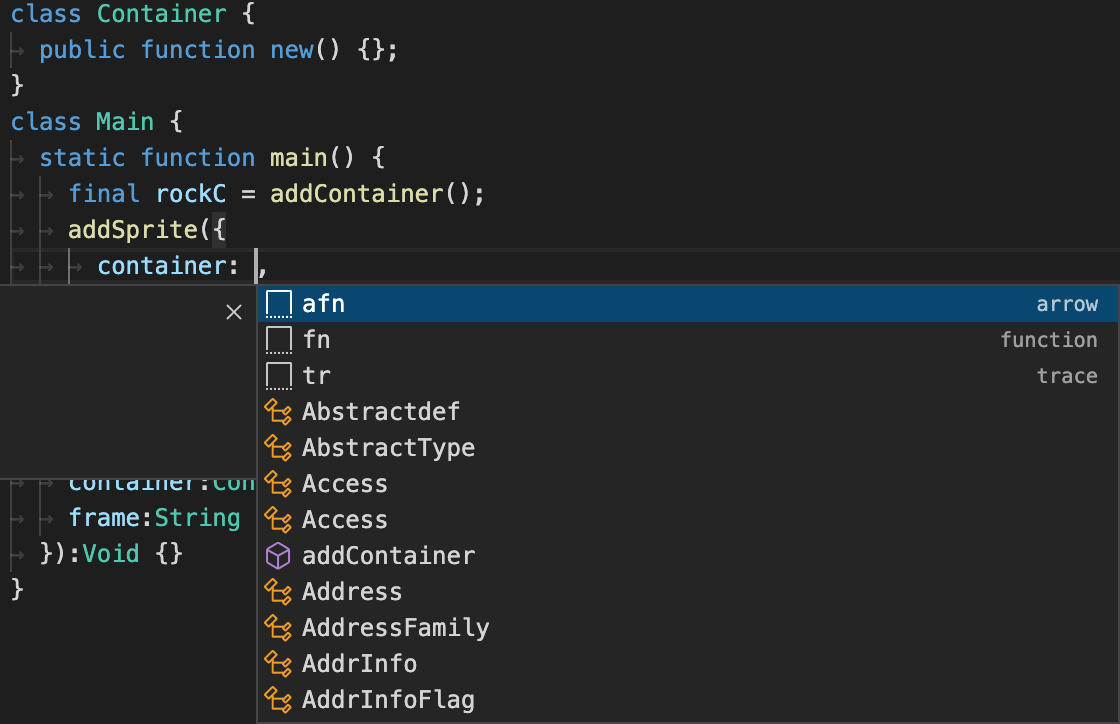Choose Access from the completion popup
The image size is (1120, 724).
point(344,483)
